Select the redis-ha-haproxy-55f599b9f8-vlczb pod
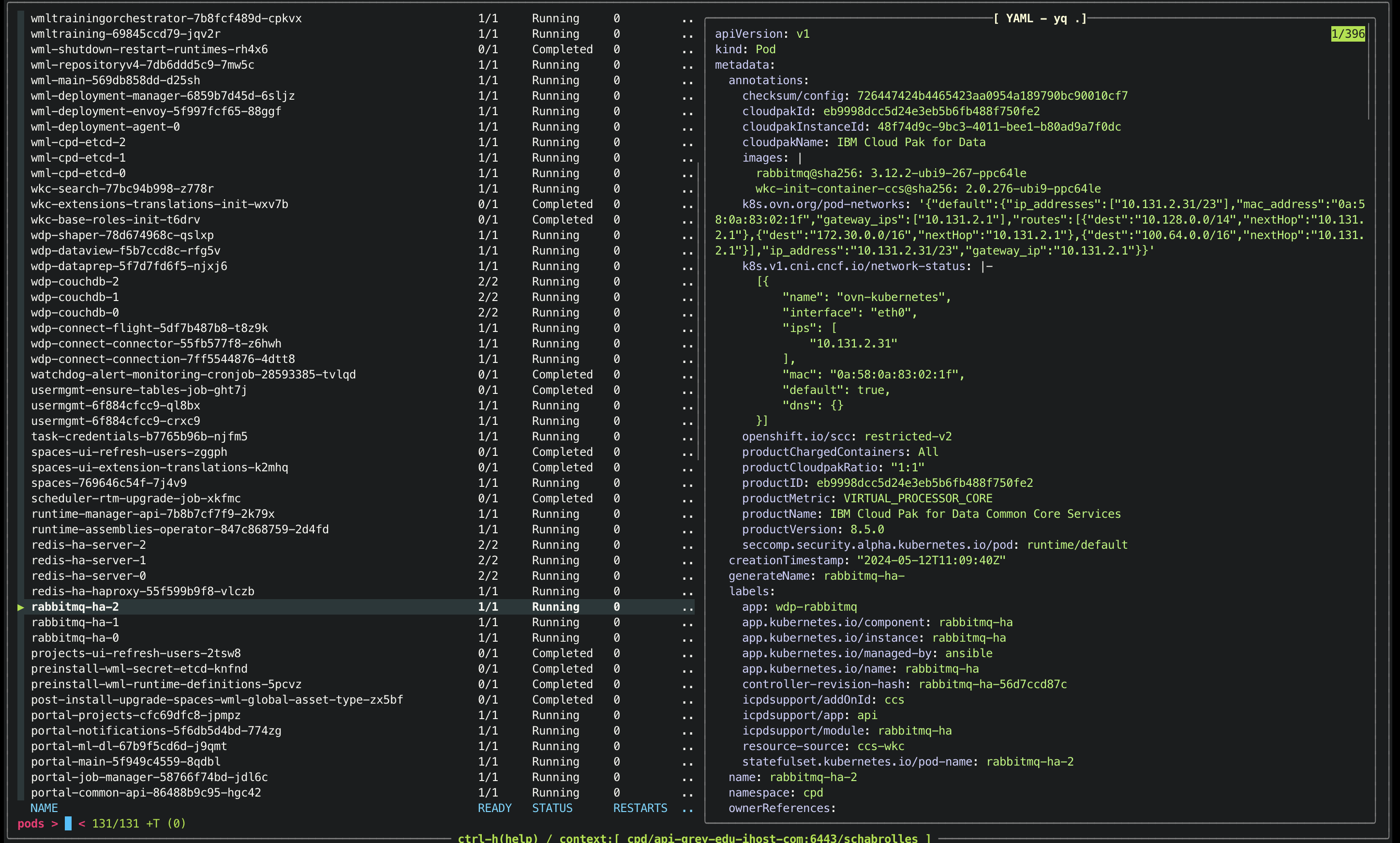This screenshot has width=1400, height=843. point(143,591)
